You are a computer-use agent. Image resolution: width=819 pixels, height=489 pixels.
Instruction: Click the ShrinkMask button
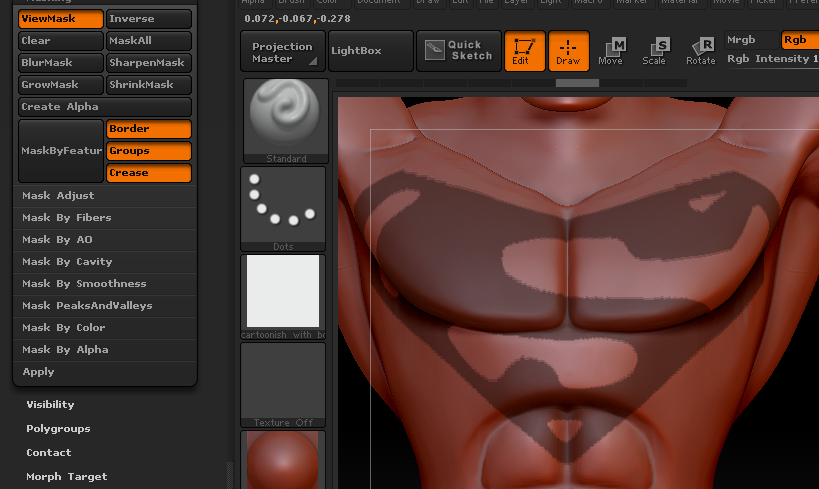[x=149, y=85]
